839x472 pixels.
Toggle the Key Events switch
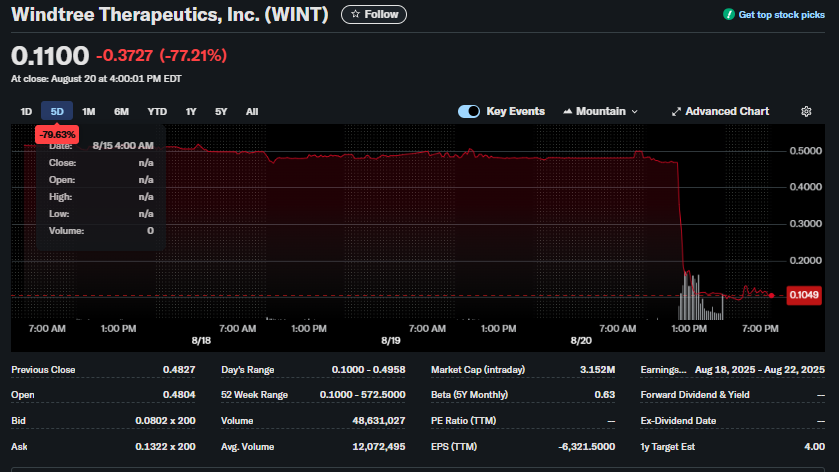click(469, 111)
